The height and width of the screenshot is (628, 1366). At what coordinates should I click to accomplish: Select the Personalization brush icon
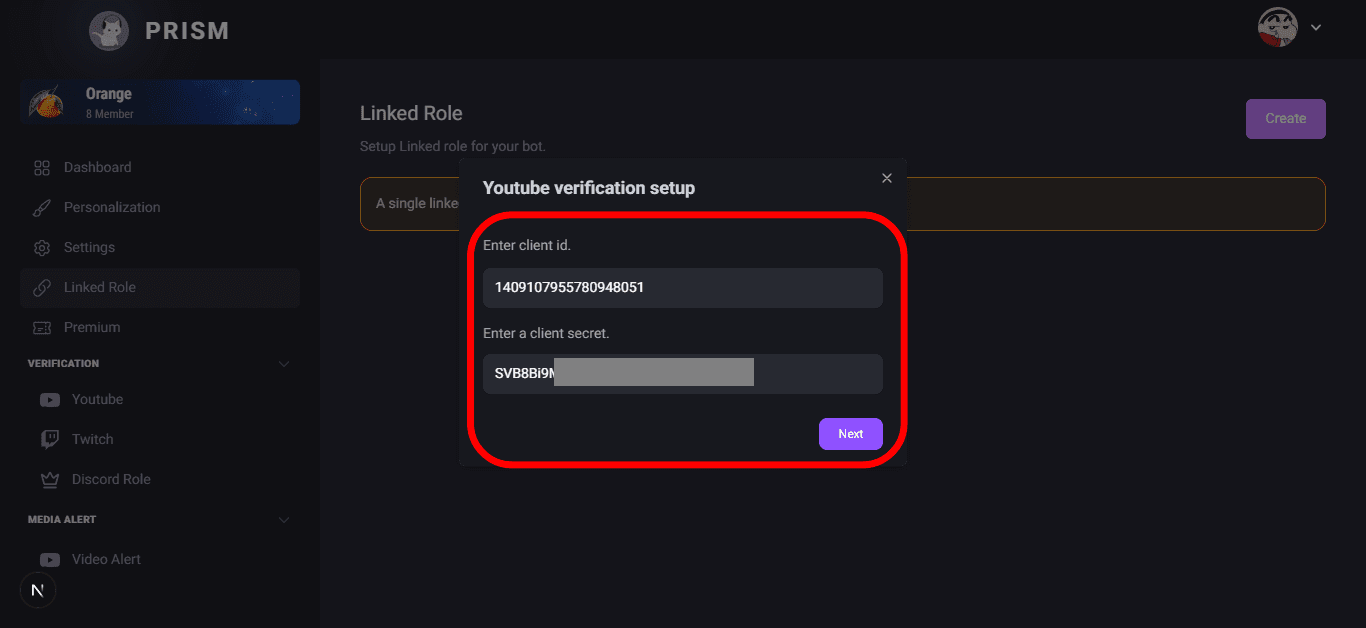42,207
